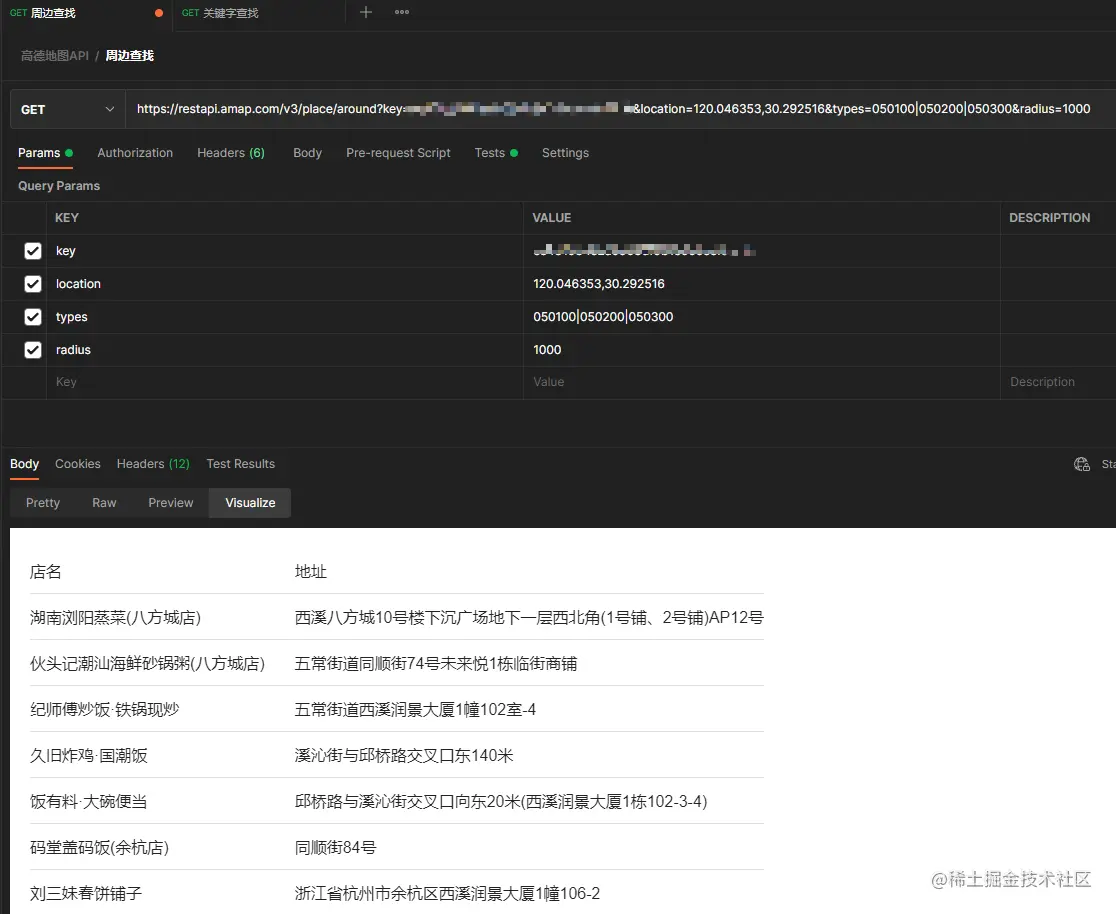
Task: Open the Tests tab
Action: [496, 153]
